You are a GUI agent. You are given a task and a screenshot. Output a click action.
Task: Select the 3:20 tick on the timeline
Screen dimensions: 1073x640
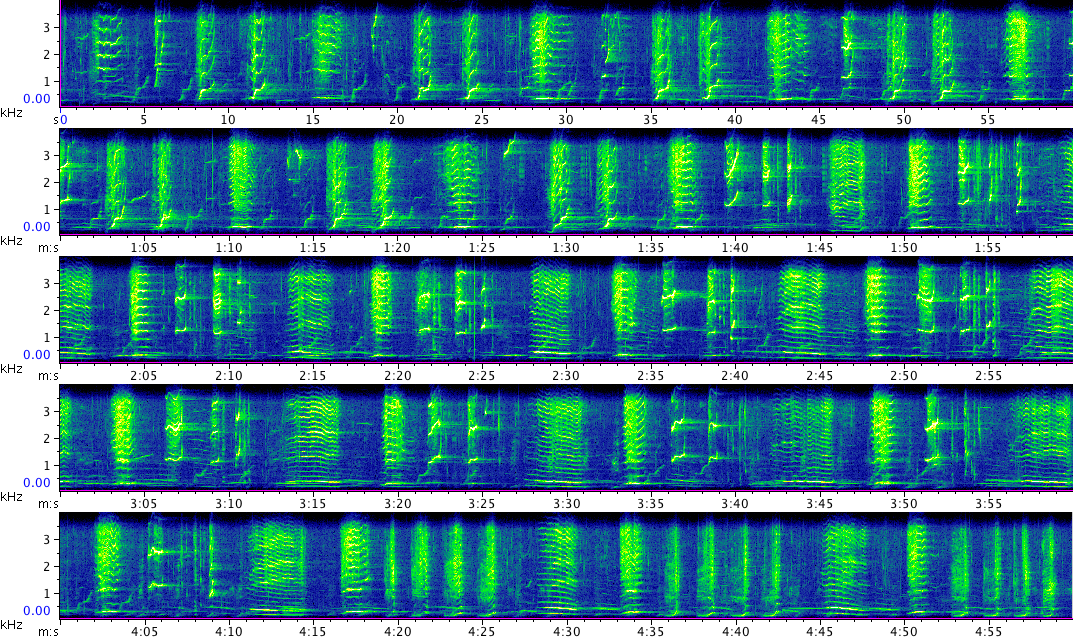pos(397,503)
